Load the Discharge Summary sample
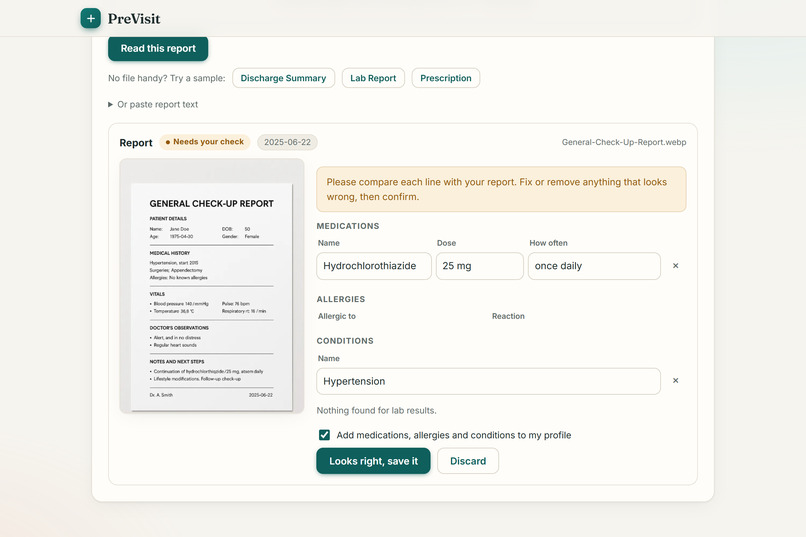Screen dimensions: 806x537 coord(283,78)
